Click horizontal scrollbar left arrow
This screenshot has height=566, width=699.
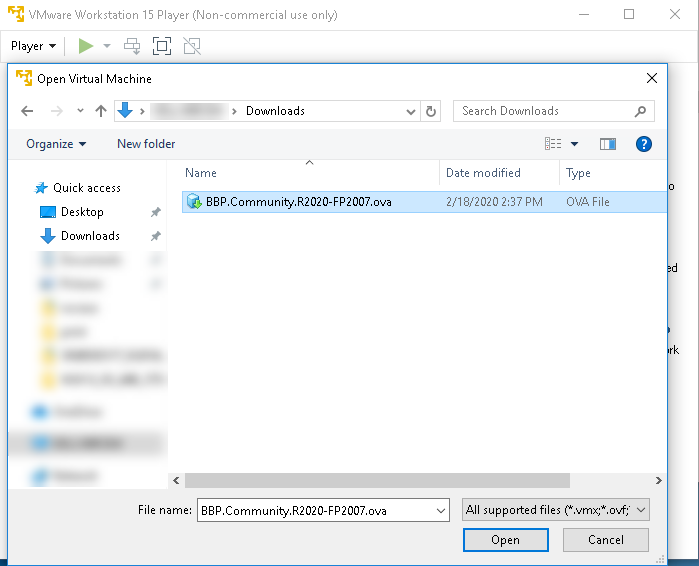click(x=177, y=480)
